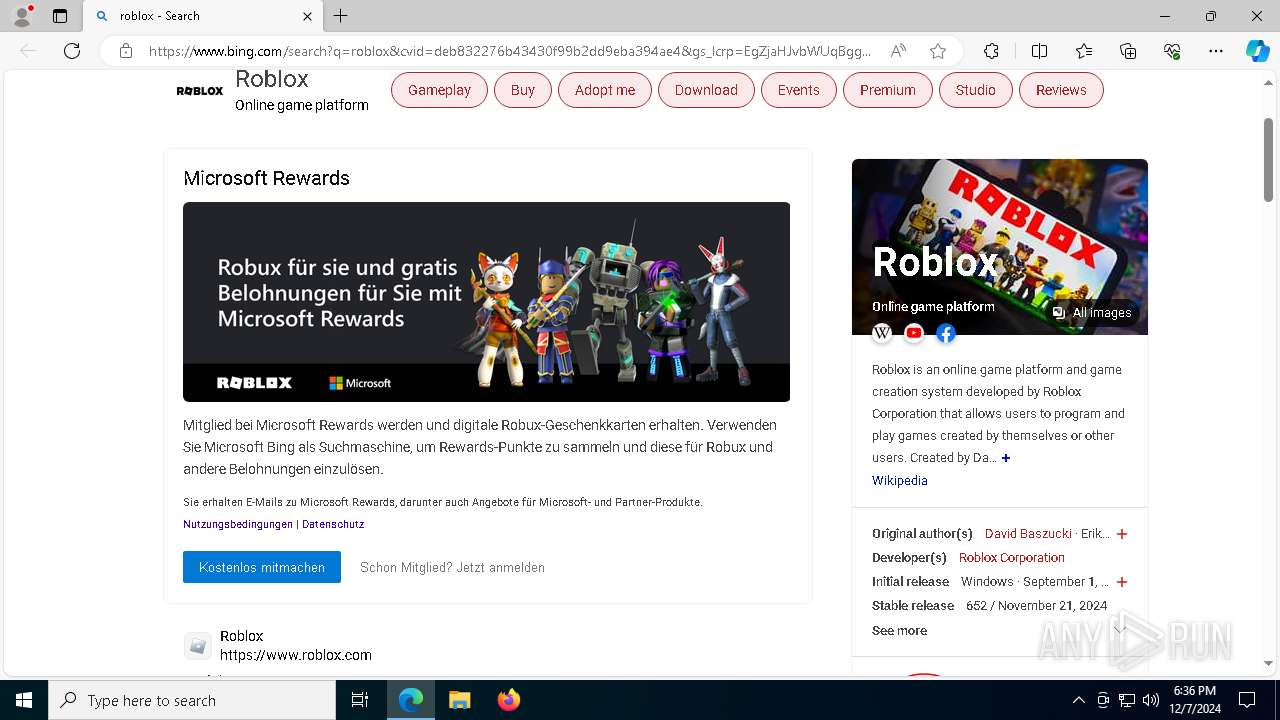The image size is (1280, 720).
Task: Open Browser essentials icon
Action: [1172, 51]
